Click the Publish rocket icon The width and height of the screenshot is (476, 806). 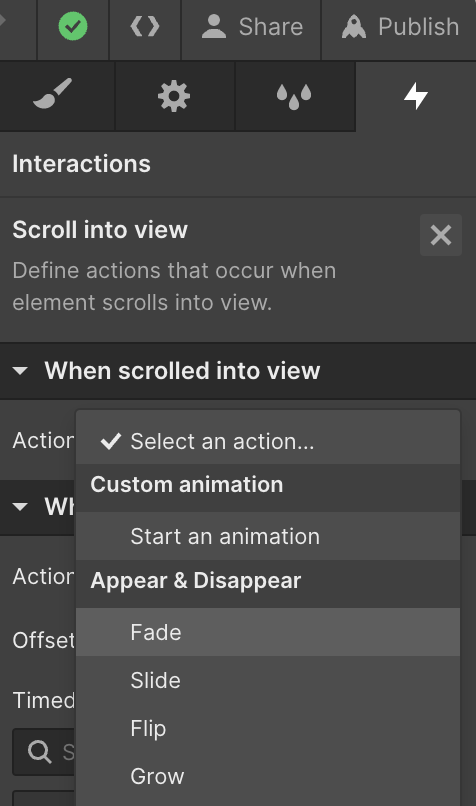coord(354,26)
